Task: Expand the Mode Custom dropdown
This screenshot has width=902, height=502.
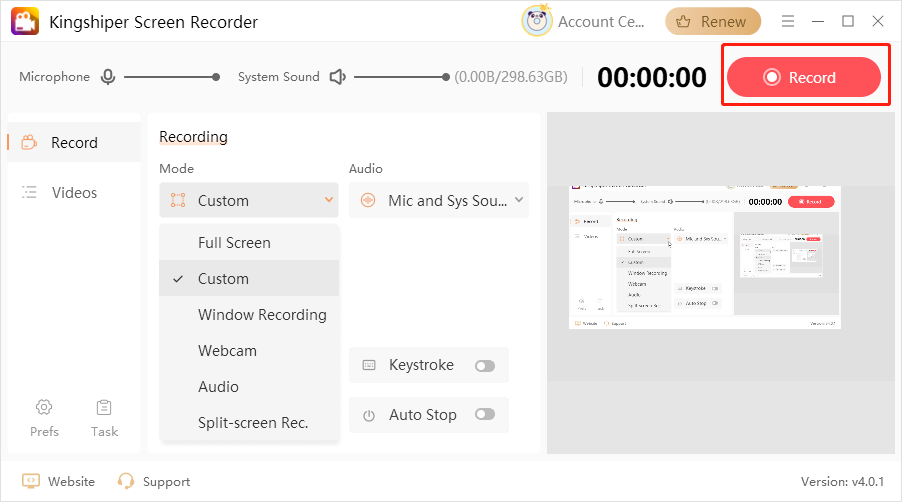Action: [x=249, y=200]
